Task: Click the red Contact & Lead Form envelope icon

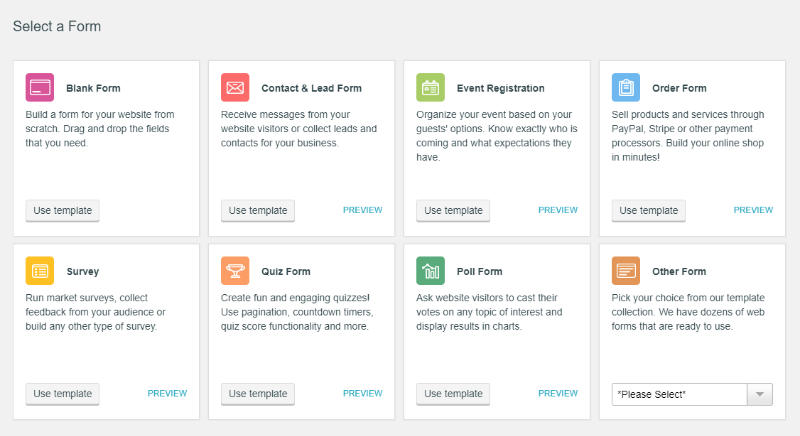Action: tap(235, 88)
